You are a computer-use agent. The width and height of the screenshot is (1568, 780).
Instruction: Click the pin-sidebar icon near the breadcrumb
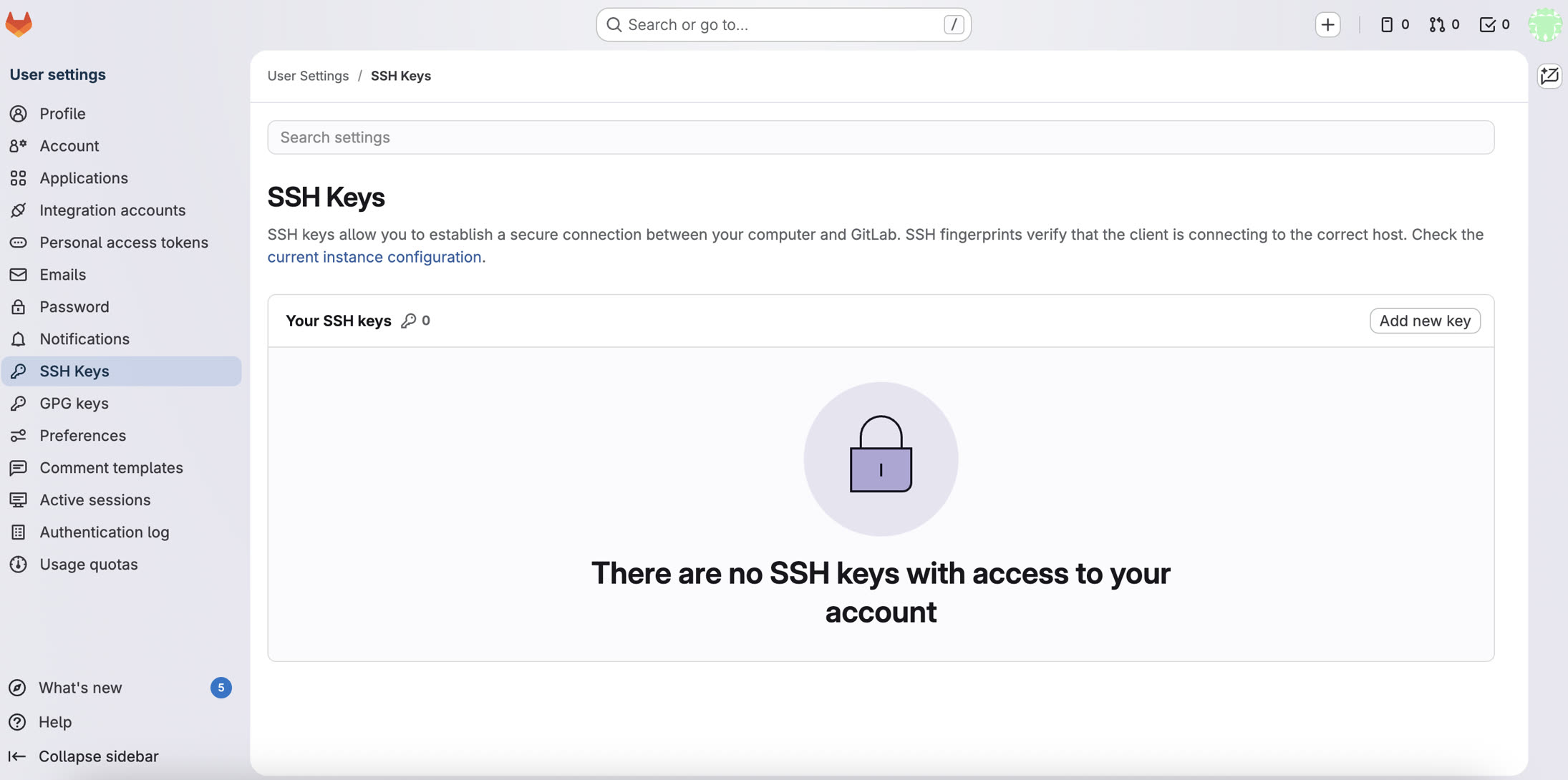(x=1550, y=75)
